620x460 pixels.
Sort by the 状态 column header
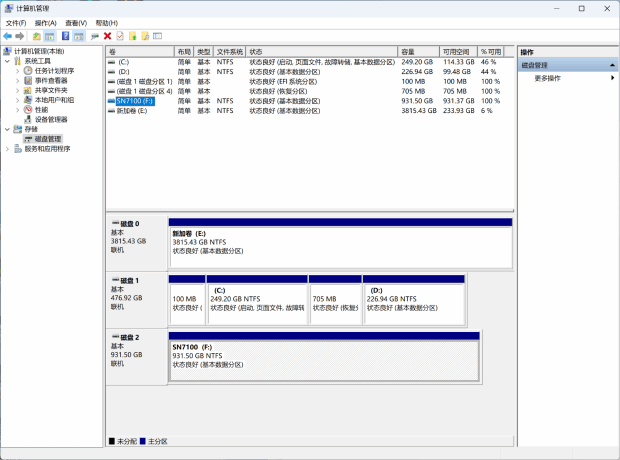click(x=321, y=52)
